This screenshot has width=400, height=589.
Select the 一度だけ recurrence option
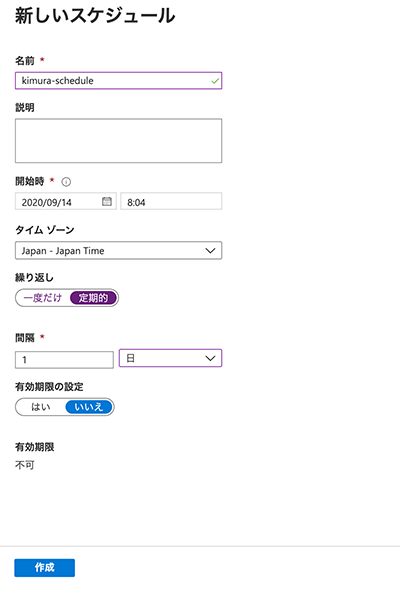pos(42,298)
